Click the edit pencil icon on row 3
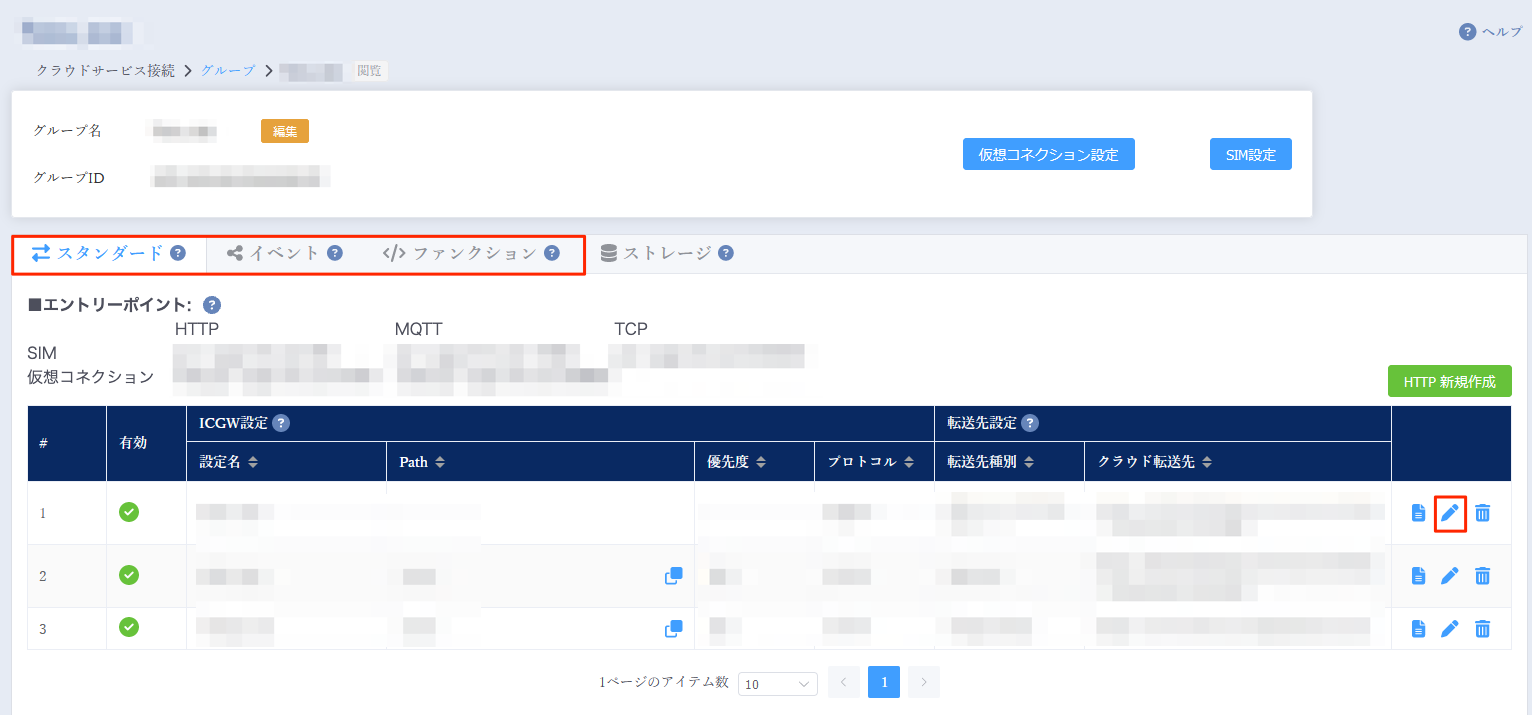 (x=1450, y=628)
